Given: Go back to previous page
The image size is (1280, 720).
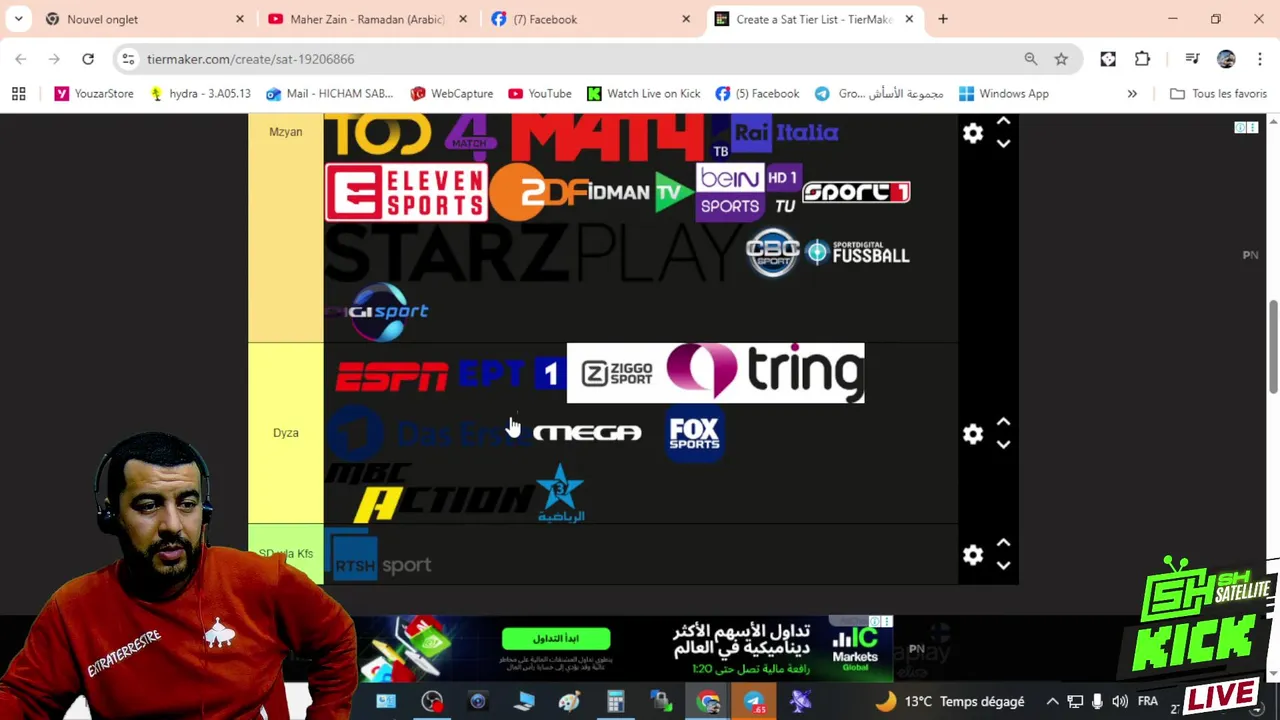Looking at the screenshot, I should [21, 59].
